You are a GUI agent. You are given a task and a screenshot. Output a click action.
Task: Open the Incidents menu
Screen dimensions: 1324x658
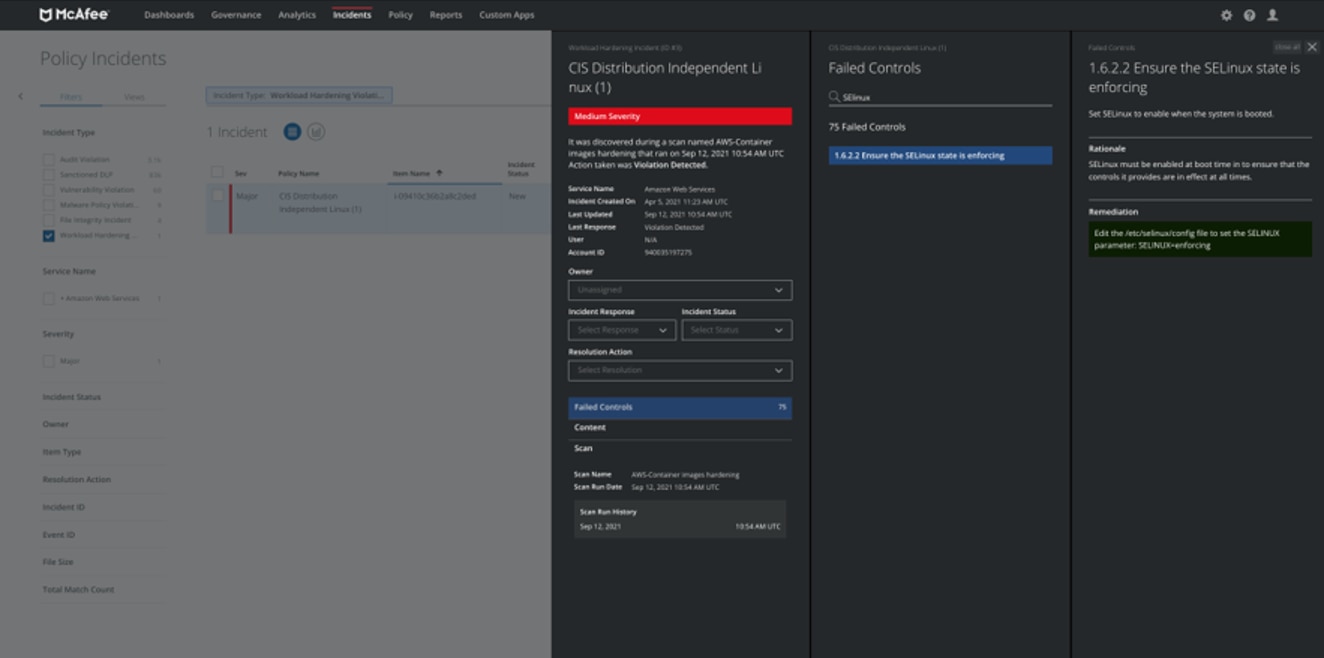coord(352,15)
